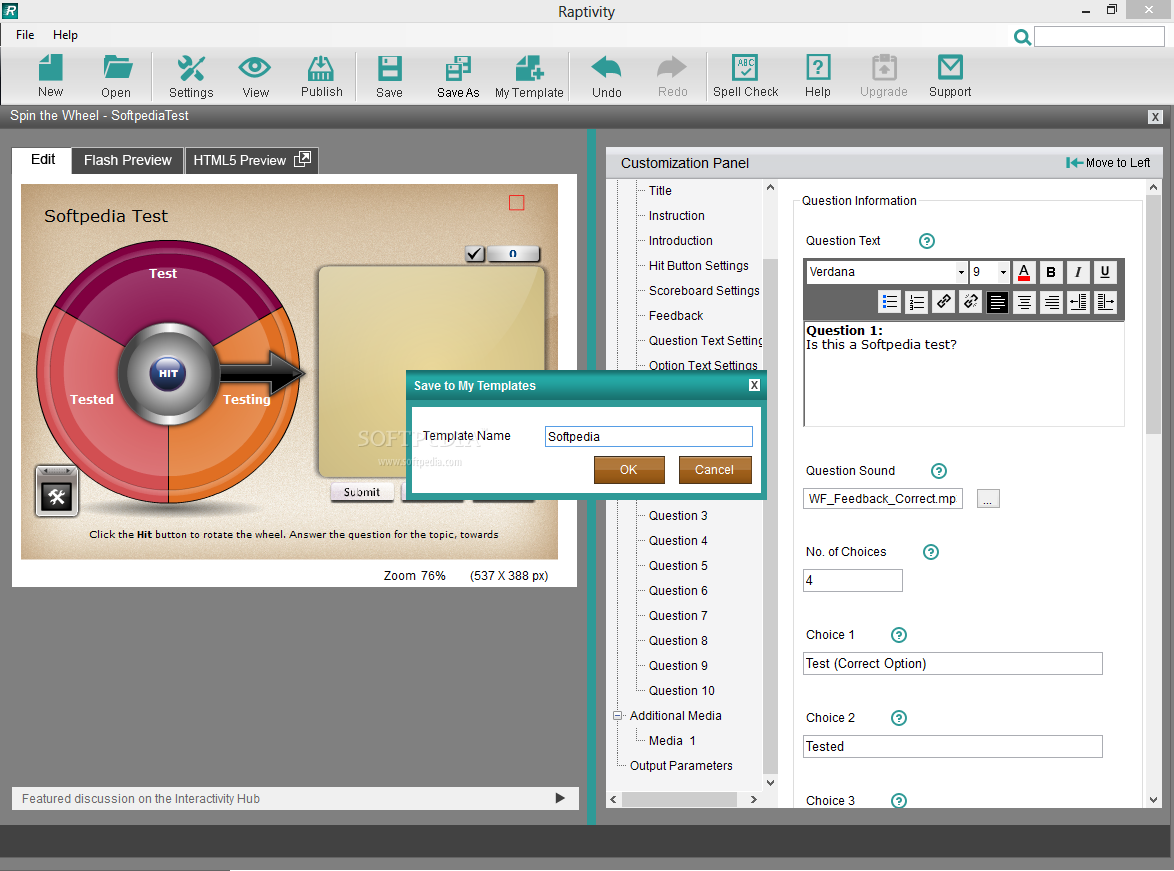
Task: Align question text right
Action: (1051, 302)
